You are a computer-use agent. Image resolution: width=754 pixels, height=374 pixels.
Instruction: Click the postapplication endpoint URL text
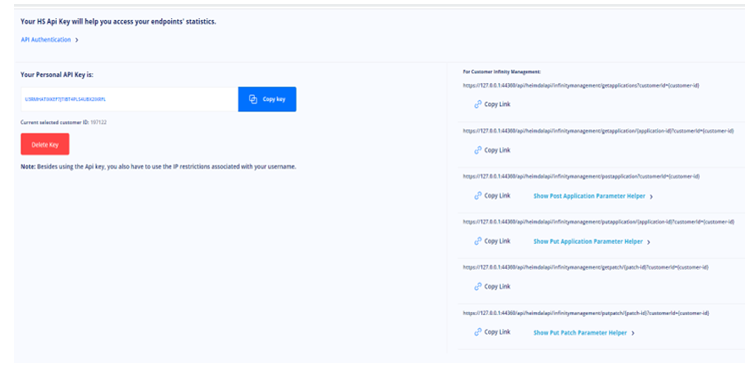(x=581, y=176)
